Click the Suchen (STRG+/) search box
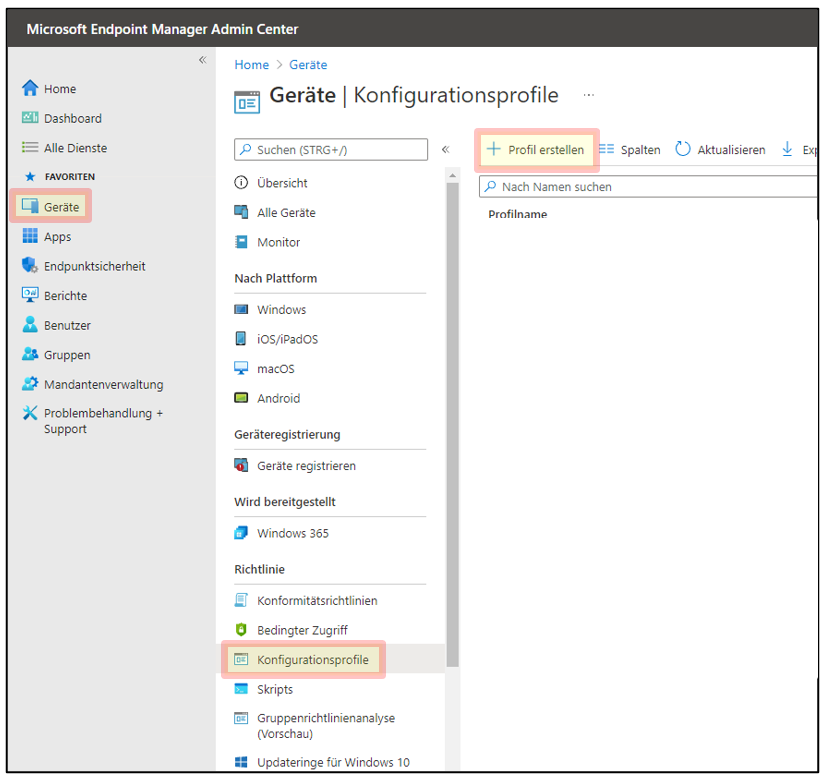830x782 pixels. point(331,150)
